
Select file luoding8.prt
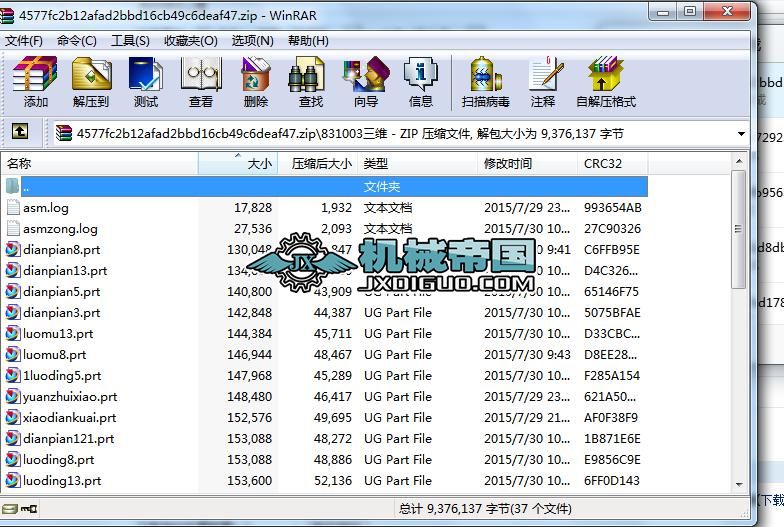(x=58, y=460)
